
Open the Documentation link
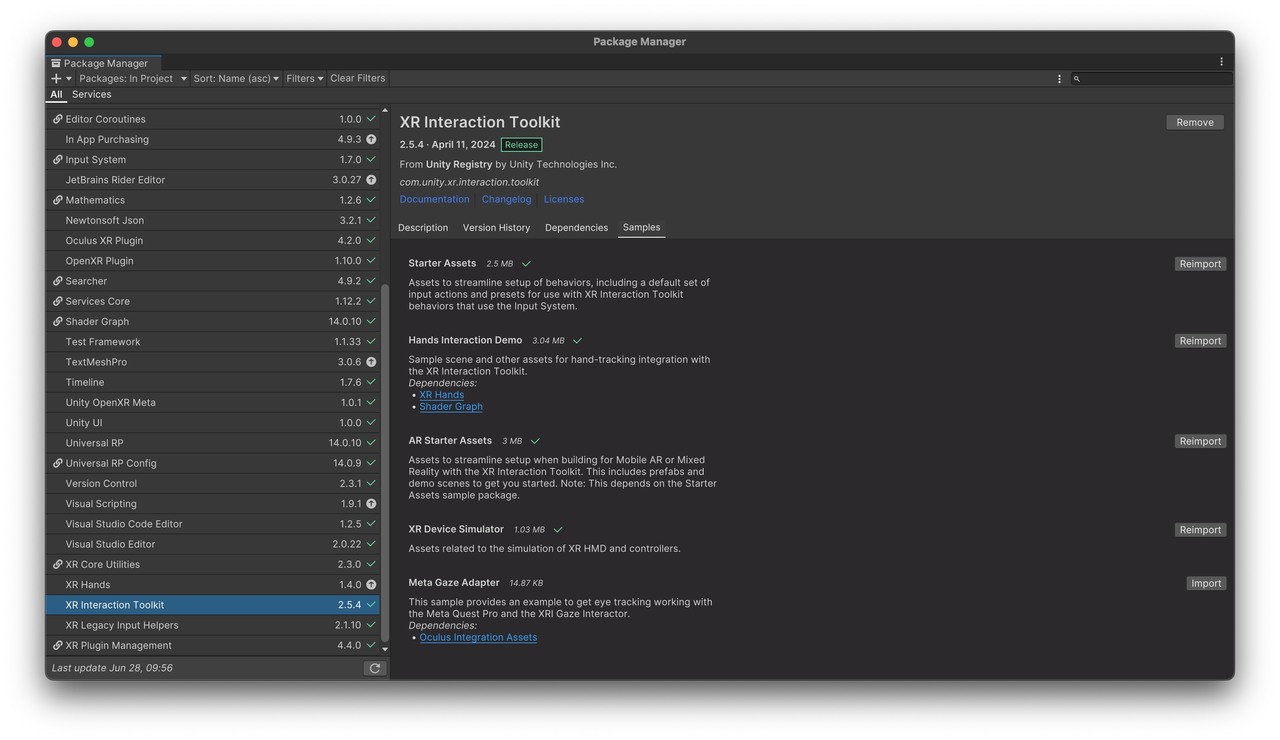point(434,199)
